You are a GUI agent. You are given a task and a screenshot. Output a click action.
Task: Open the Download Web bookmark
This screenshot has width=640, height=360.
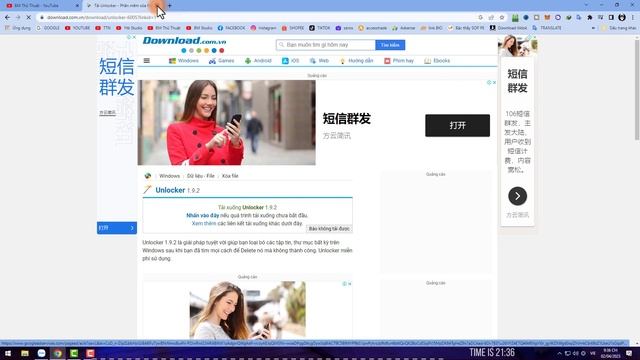(509, 28)
